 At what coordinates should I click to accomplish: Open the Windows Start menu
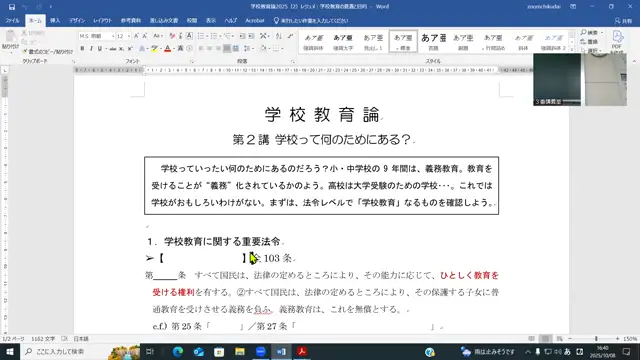9,351
